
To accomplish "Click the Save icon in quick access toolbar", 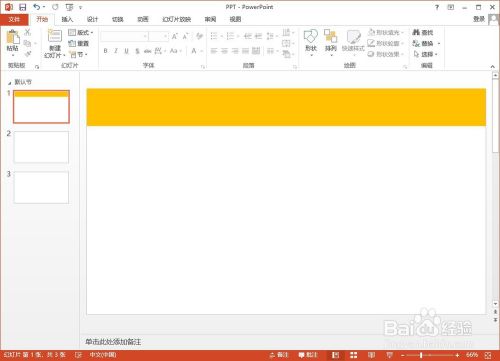I will click(23, 7).
